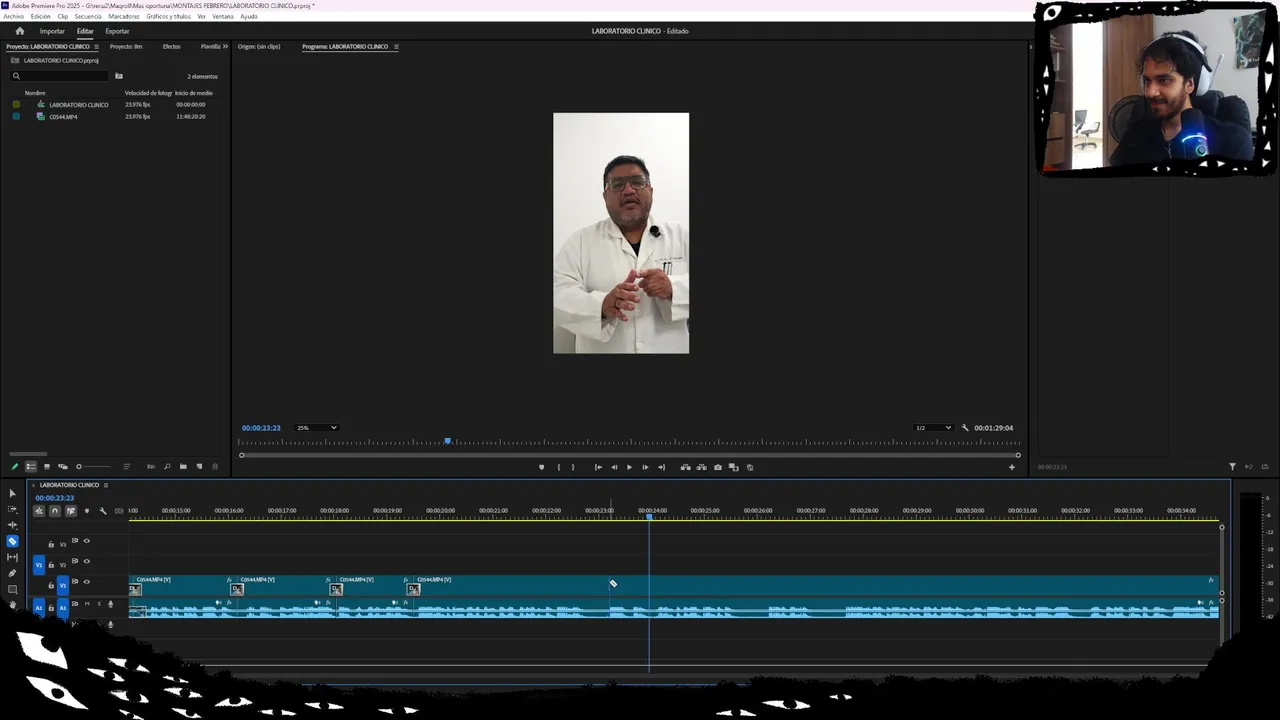Click New Bin at Project panel bottom

coord(183,467)
